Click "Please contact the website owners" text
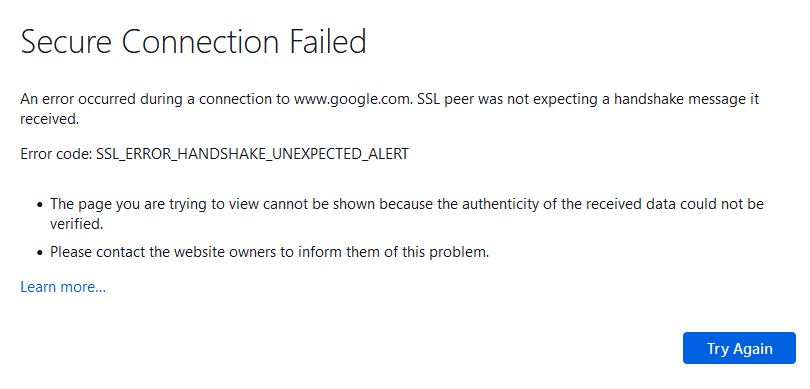 pos(163,253)
